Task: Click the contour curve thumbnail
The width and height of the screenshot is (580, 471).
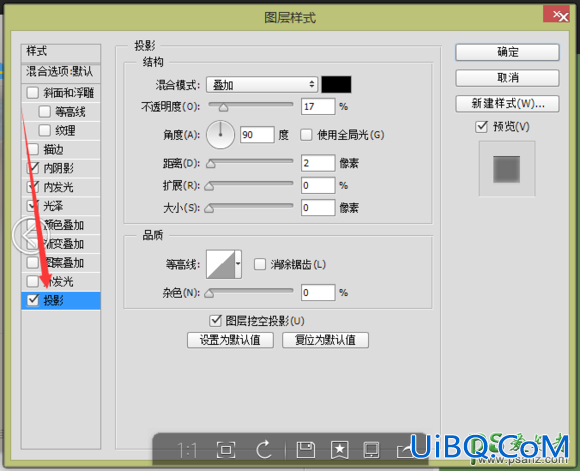Action: [220, 264]
